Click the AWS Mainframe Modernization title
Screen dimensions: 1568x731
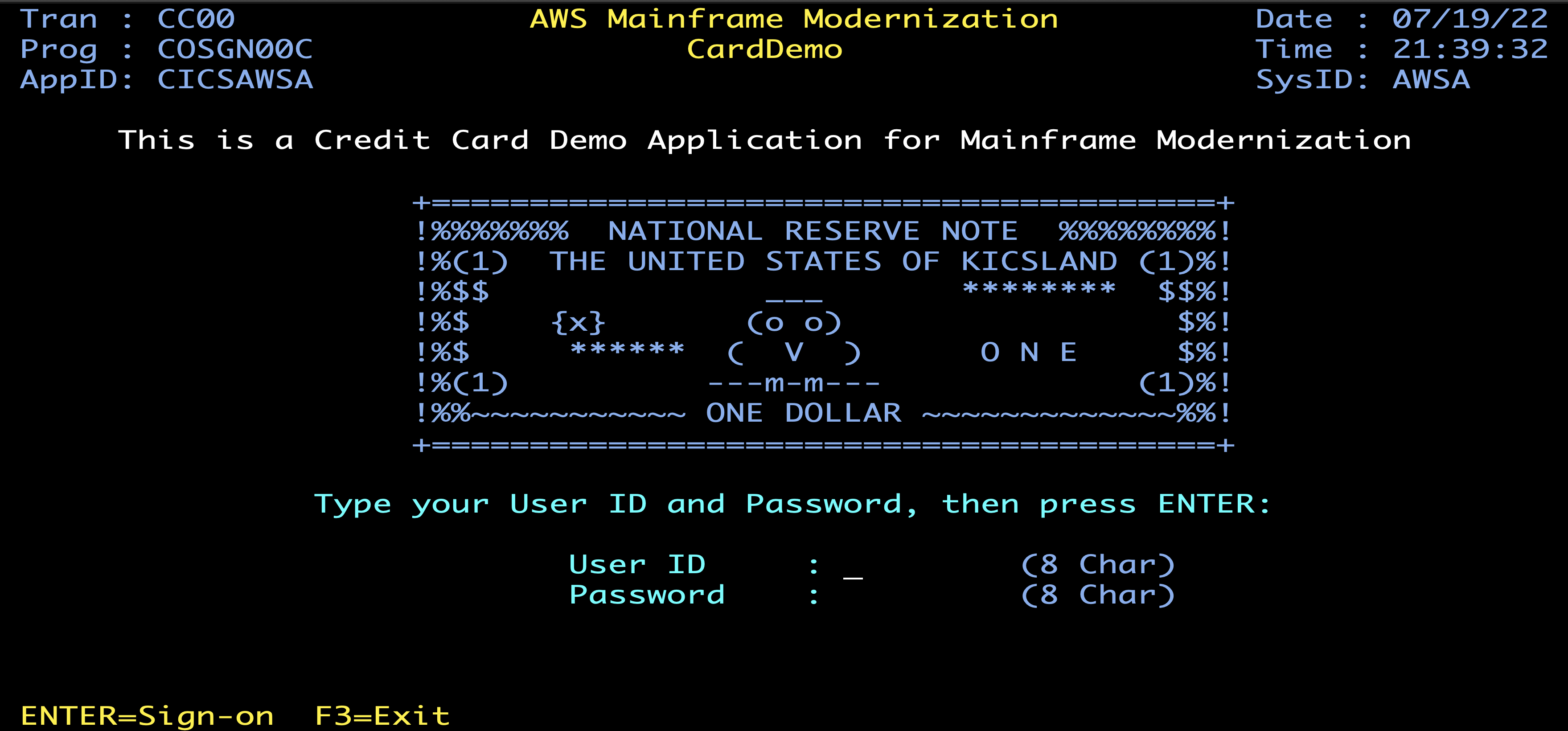[x=794, y=19]
